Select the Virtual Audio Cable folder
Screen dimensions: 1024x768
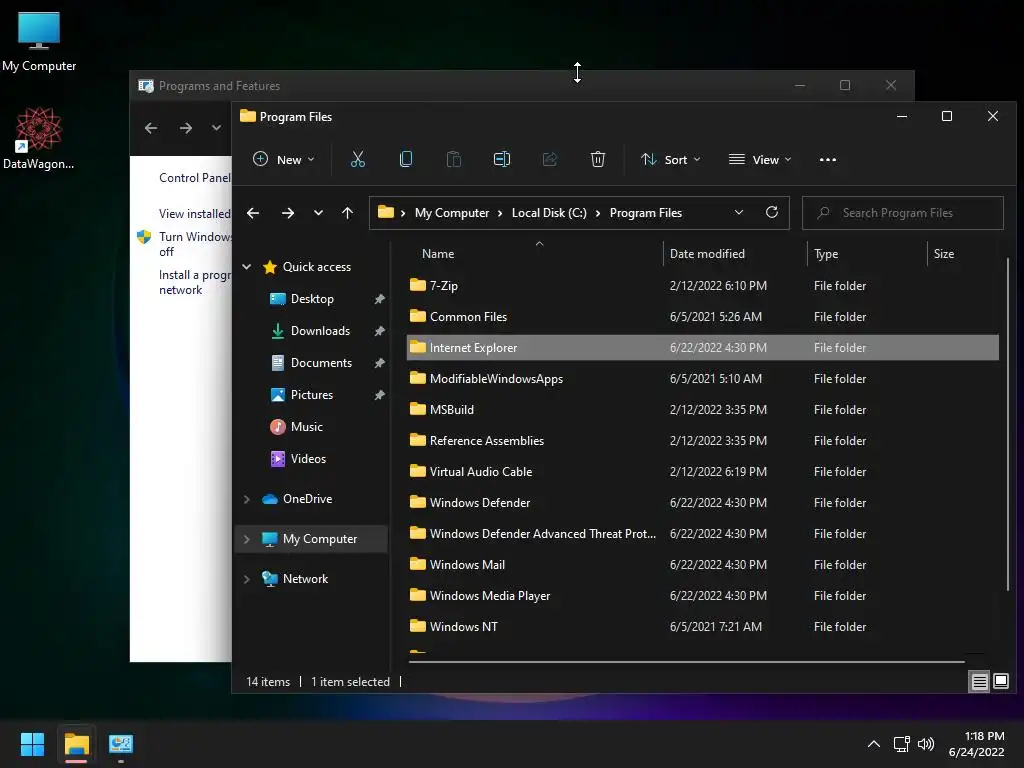[x=703, y=472]
